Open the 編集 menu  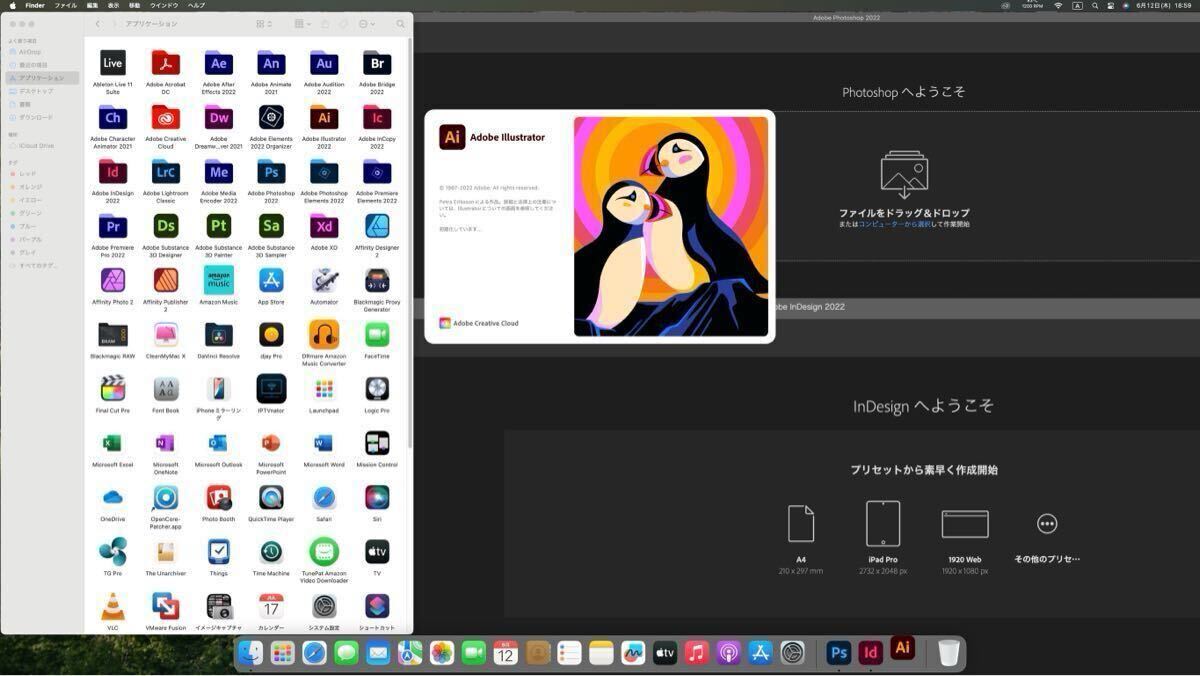point(92,5)
